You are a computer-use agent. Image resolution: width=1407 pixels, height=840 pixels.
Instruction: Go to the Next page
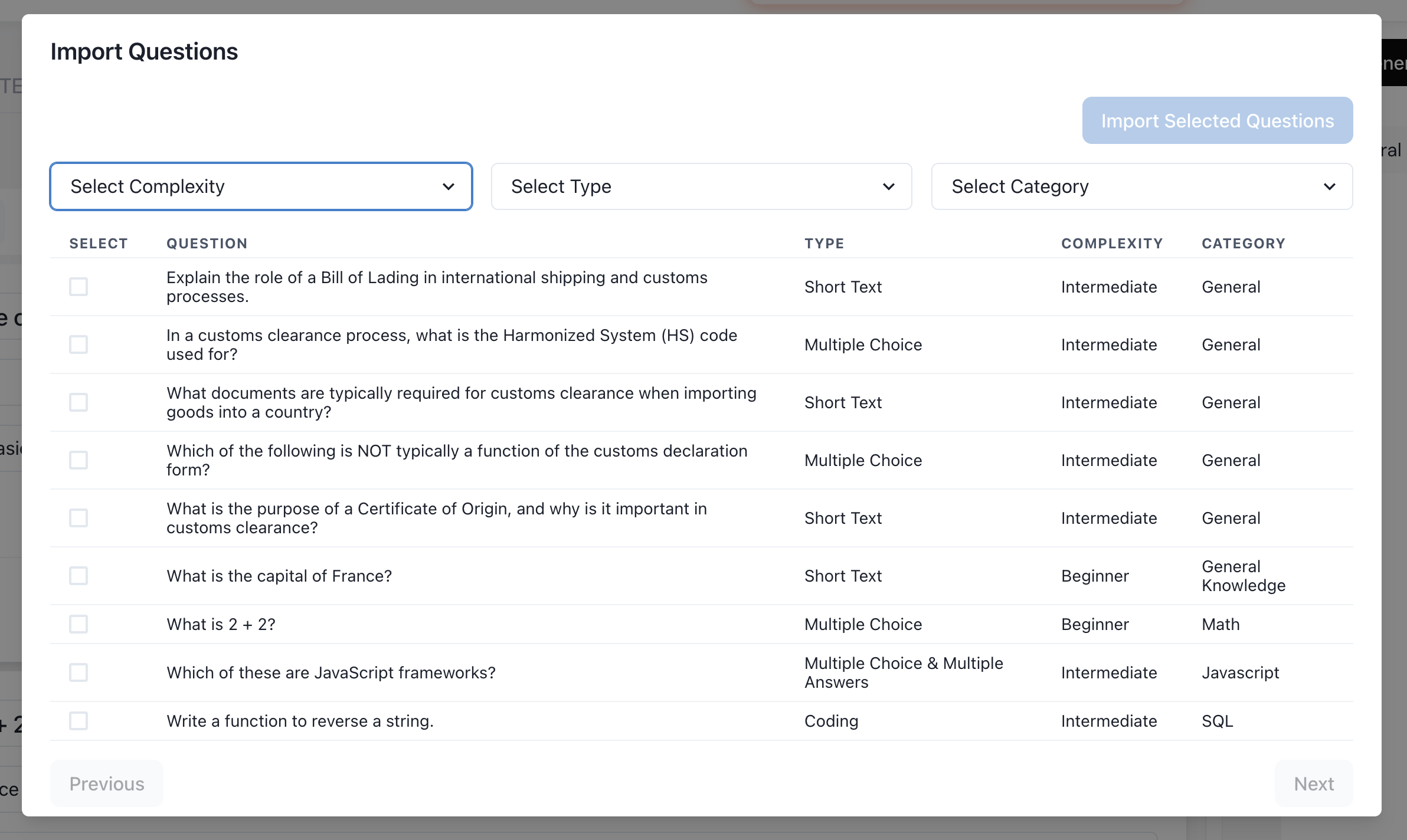click(x=1313, y=783)
